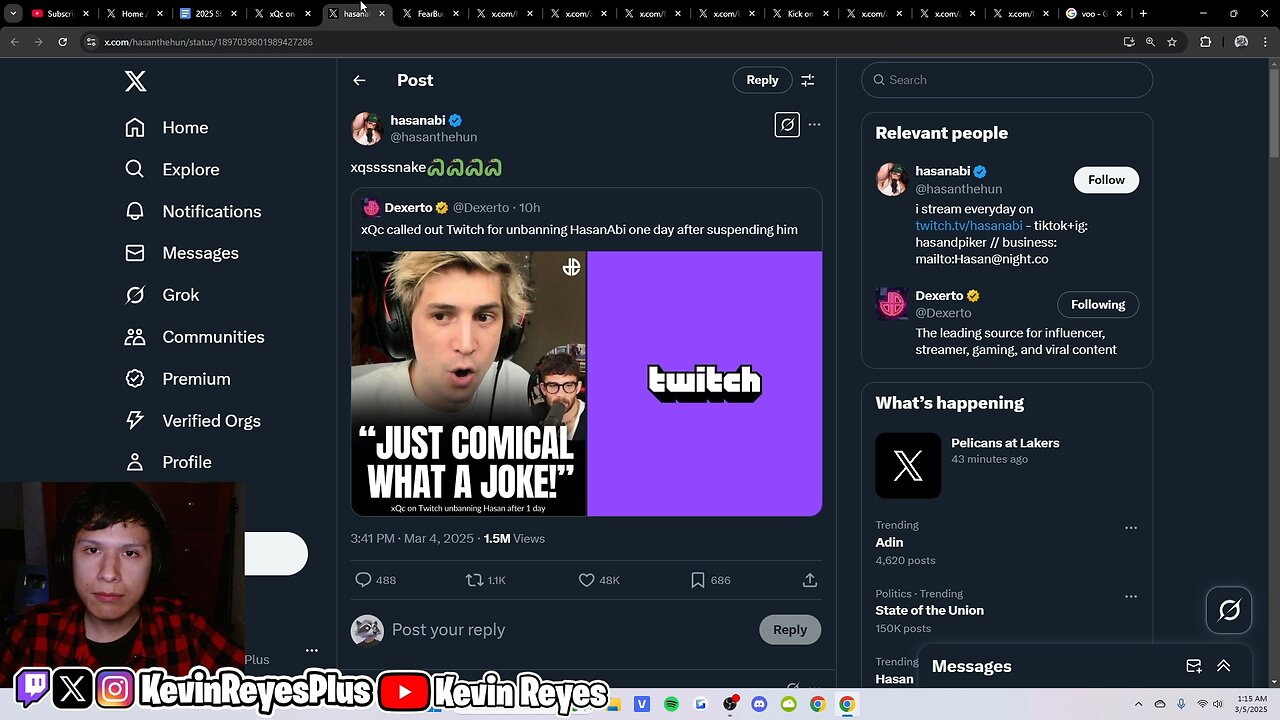Click the address bar URL
Image resolution: width=1280 pixels, height=720 pixels.
pos(208,42)
